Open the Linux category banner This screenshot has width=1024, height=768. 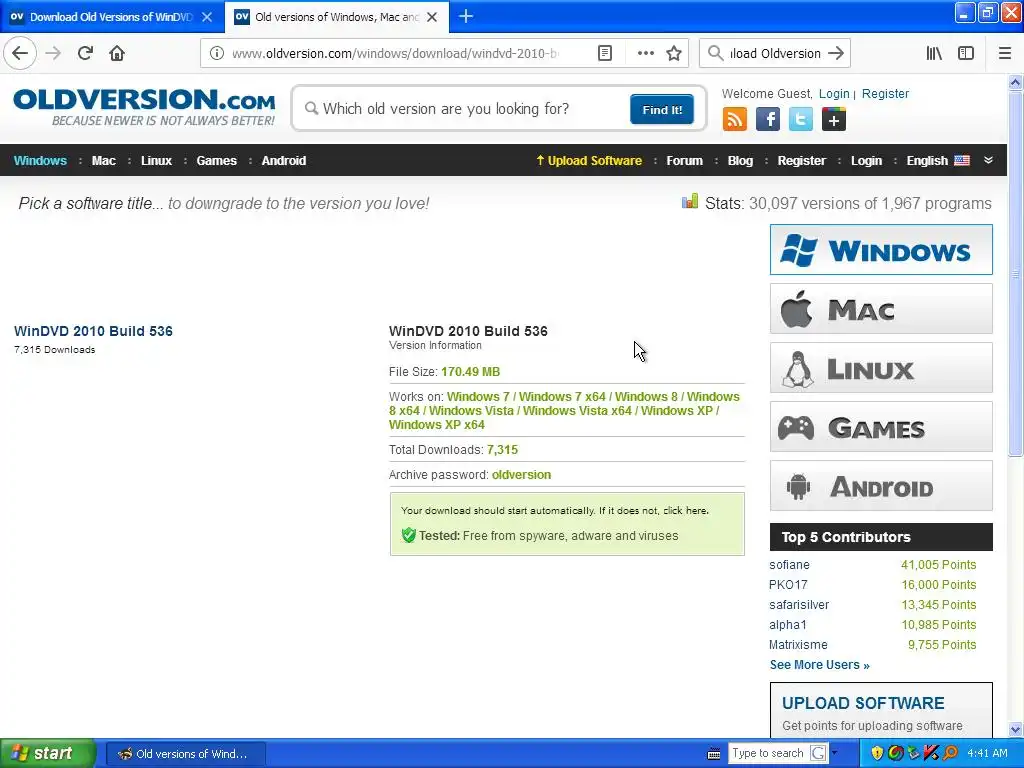pos(881,368)
